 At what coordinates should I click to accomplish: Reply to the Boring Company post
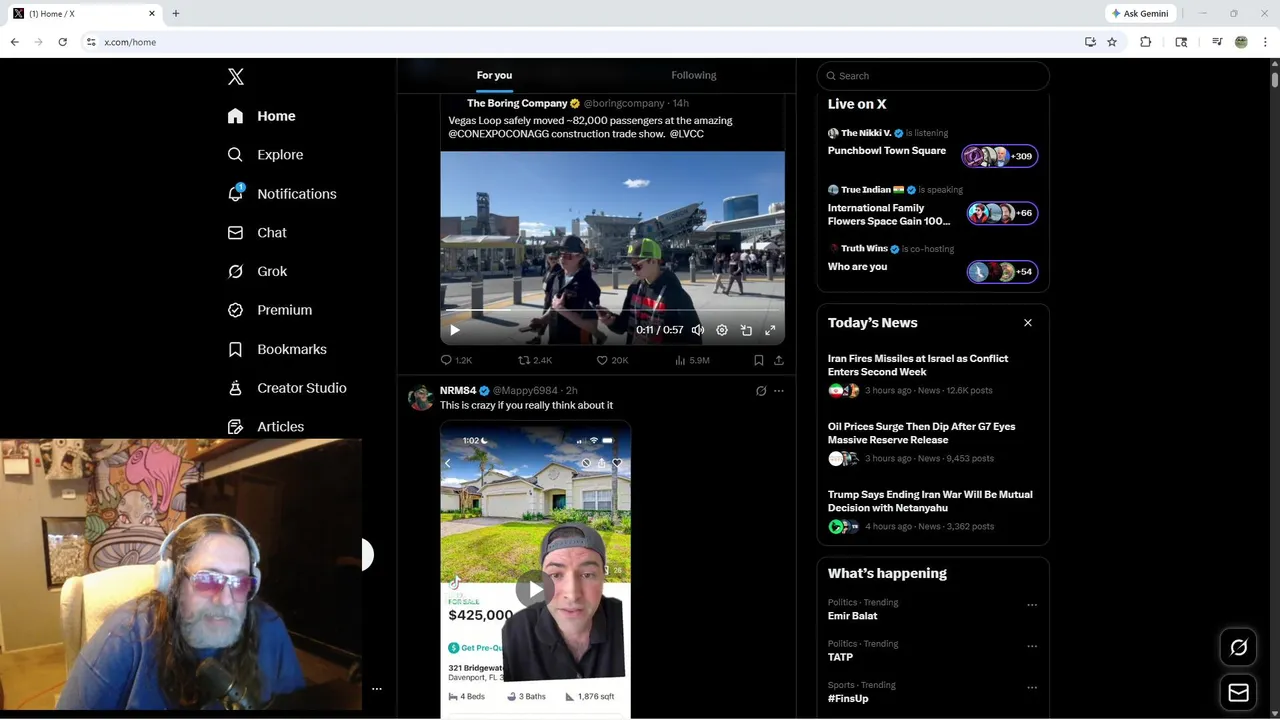click(x=456, y=360)
